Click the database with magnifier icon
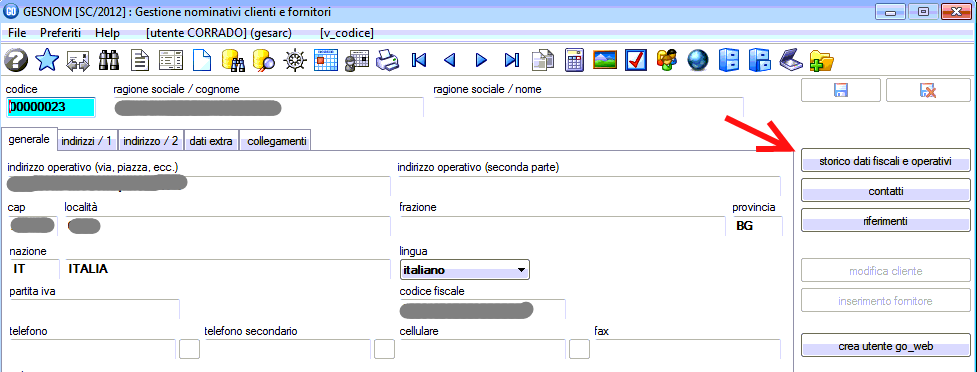The height and width of the screenshot is (372, 977). pyautogui.click(x=265, y=60)
